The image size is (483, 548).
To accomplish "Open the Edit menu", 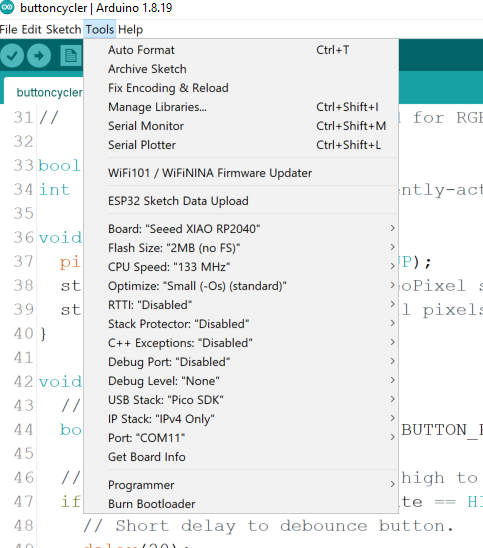I will [31, 29].
